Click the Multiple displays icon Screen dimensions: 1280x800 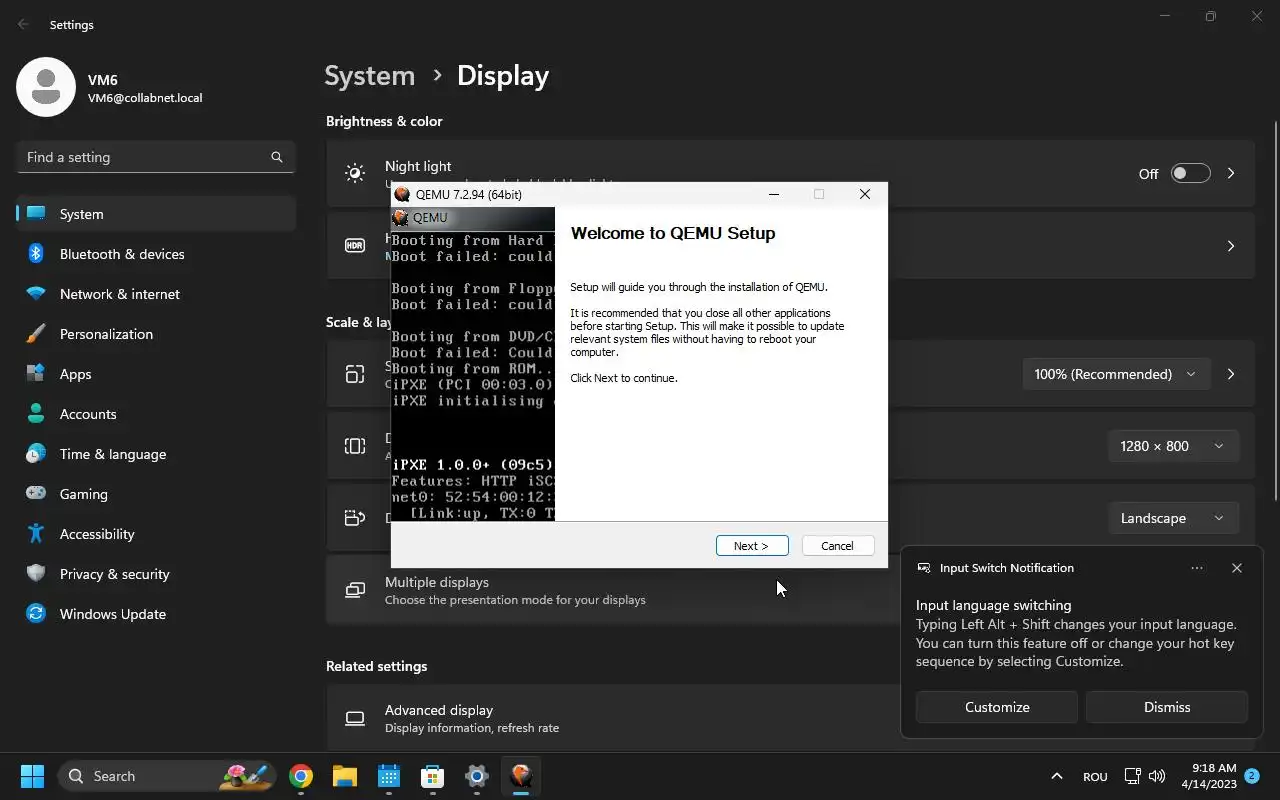click(x=355, y=590)
